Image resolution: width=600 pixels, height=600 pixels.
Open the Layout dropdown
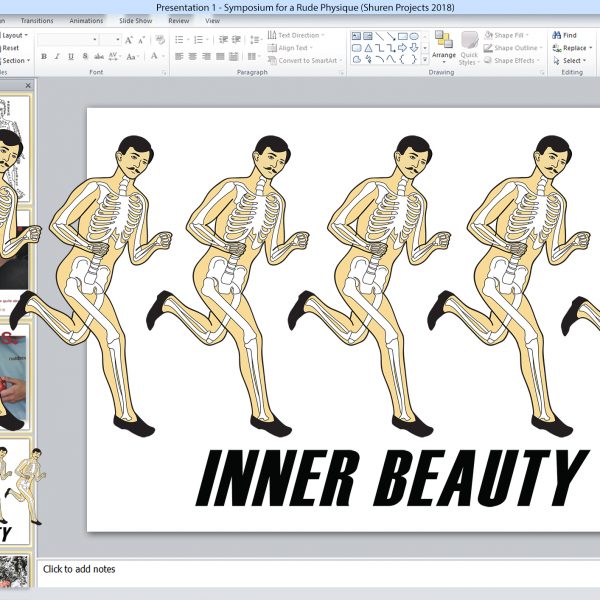(14, 35)
